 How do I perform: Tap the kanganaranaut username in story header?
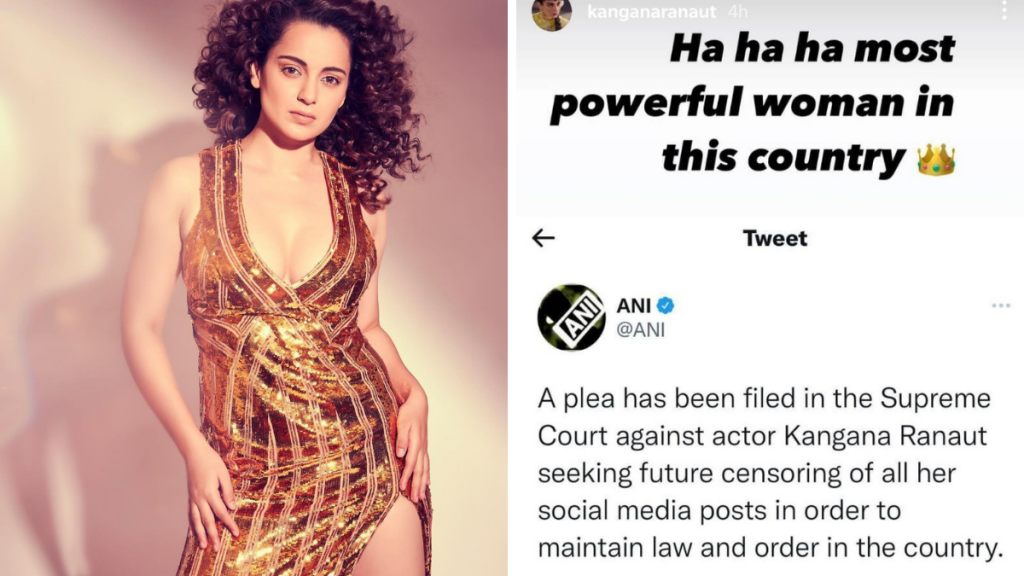pos(652,12)
